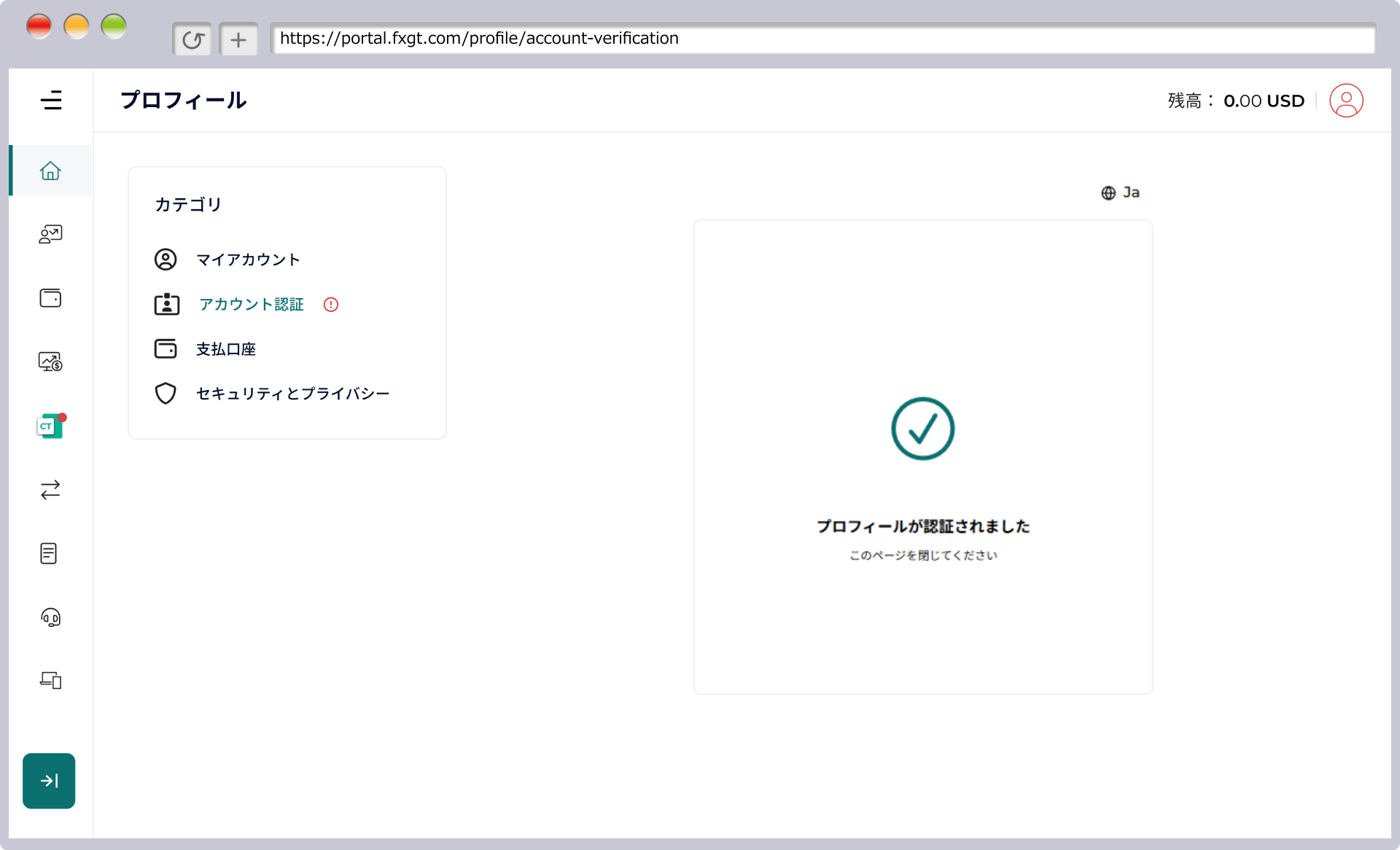The image size is (1400, 850).
Task: Select the referral program icon in sidebar
Action: coord(50,234)
